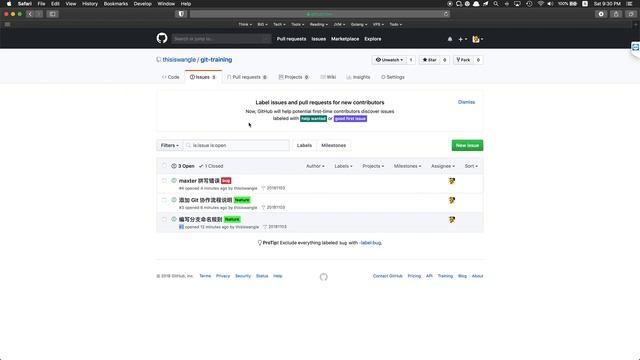
Task: Expand the Author filter
Action: (x=315, y=166)
